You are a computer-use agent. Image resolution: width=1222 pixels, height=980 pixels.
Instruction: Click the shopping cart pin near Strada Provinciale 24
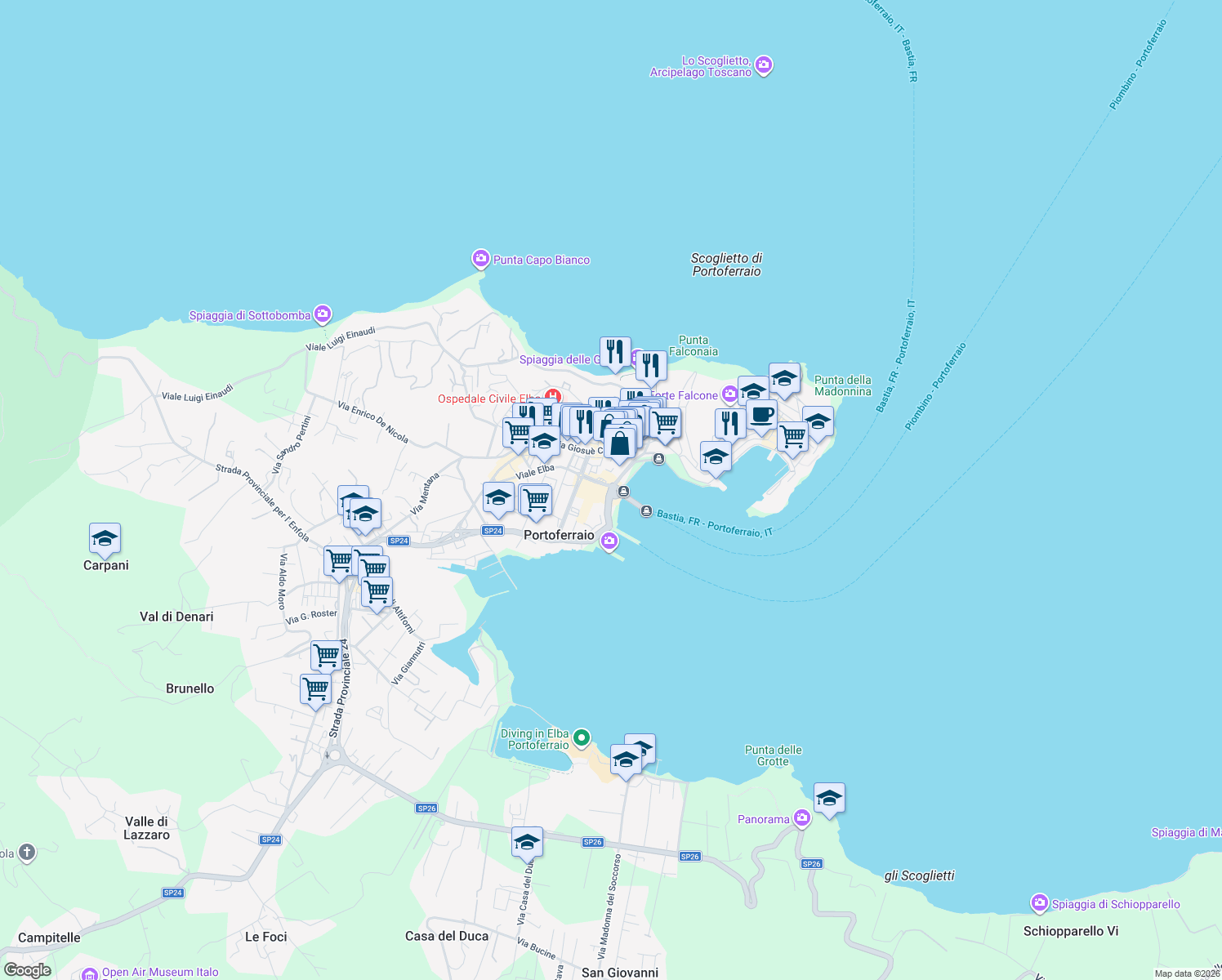(x=327, y=656)
